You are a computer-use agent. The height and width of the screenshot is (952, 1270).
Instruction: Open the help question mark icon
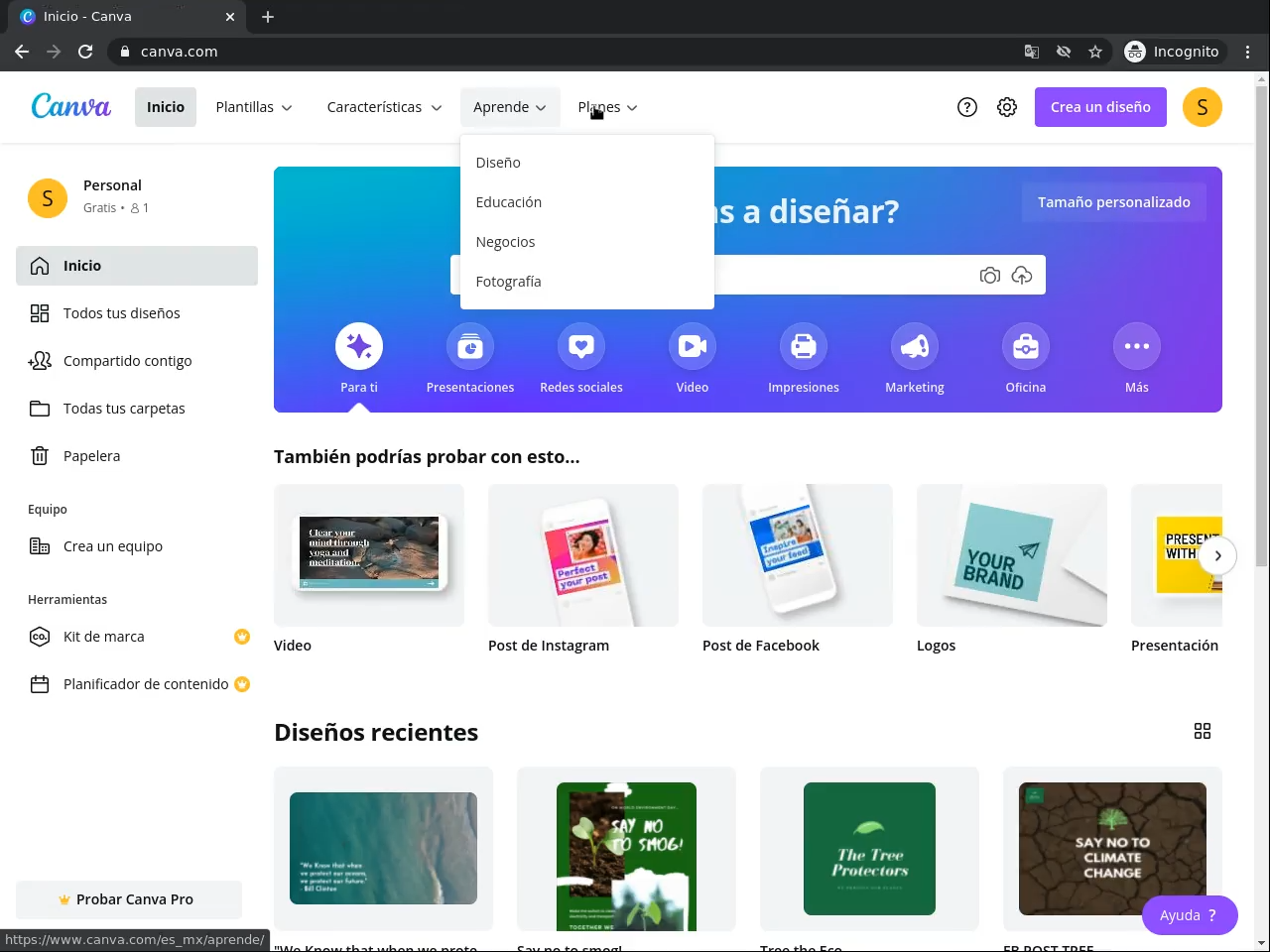967,107
